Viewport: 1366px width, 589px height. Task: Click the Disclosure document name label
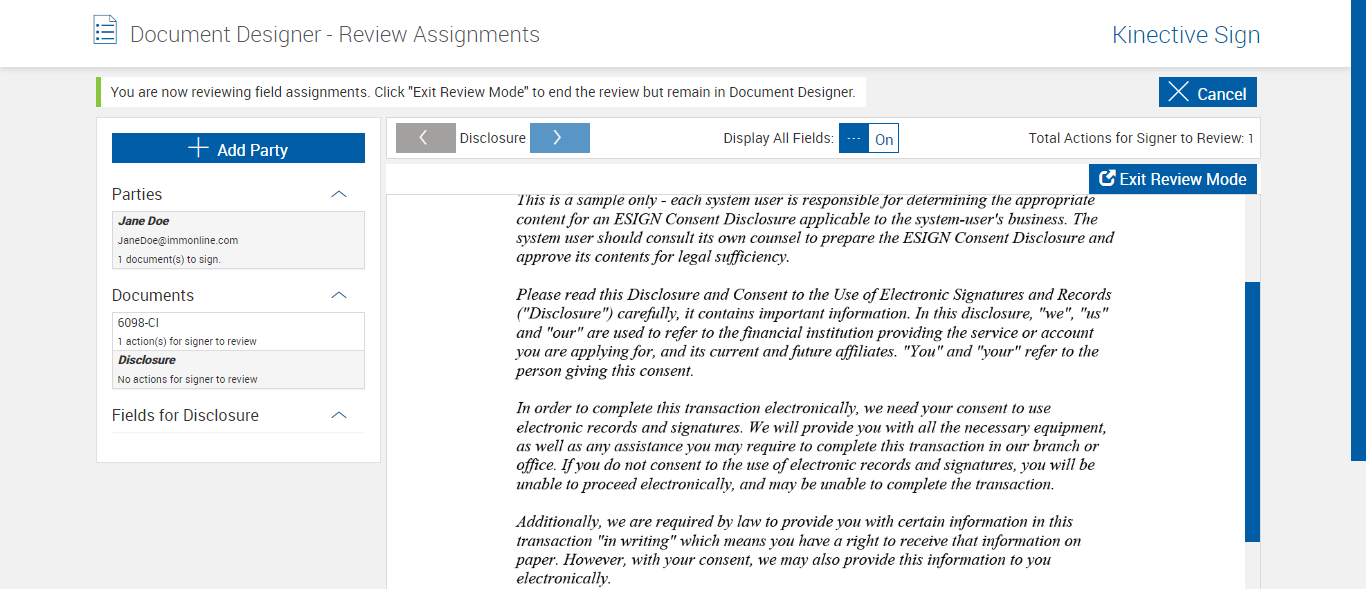[x=492, y=138]
